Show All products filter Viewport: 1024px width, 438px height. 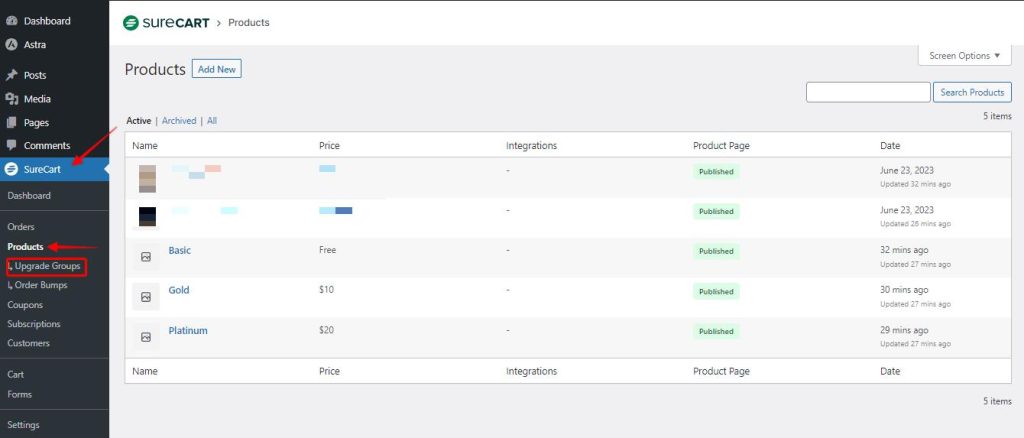coord(212,121)
